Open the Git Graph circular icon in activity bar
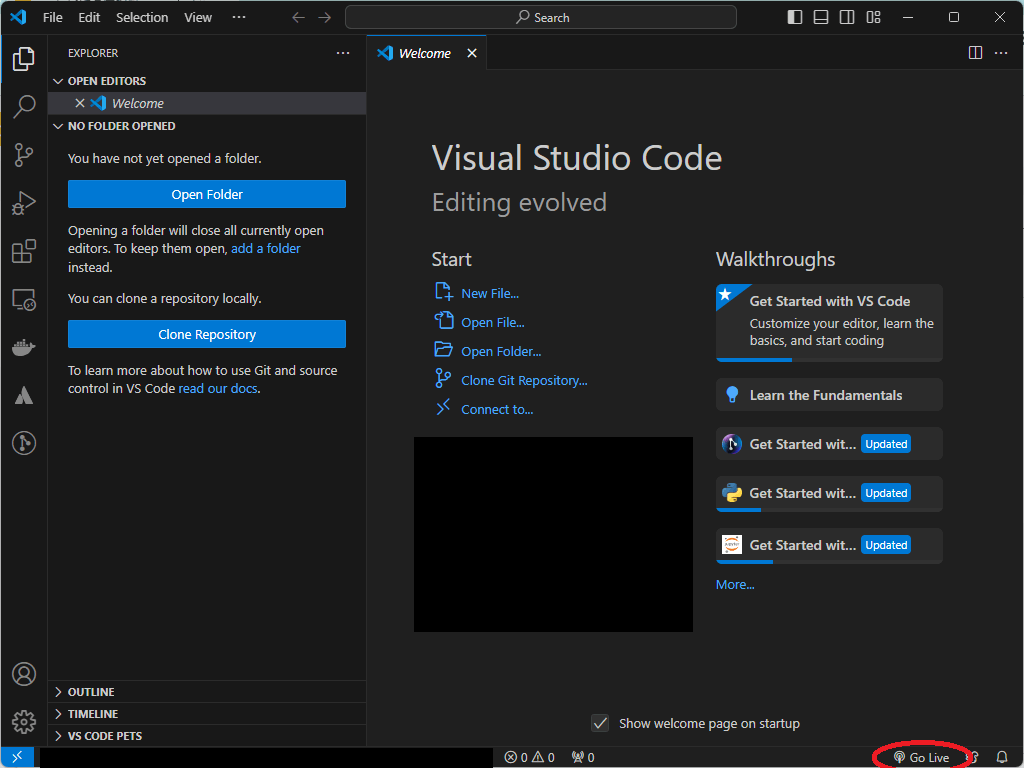This screenshot has height=768, width=1024. tap(24, 443)
